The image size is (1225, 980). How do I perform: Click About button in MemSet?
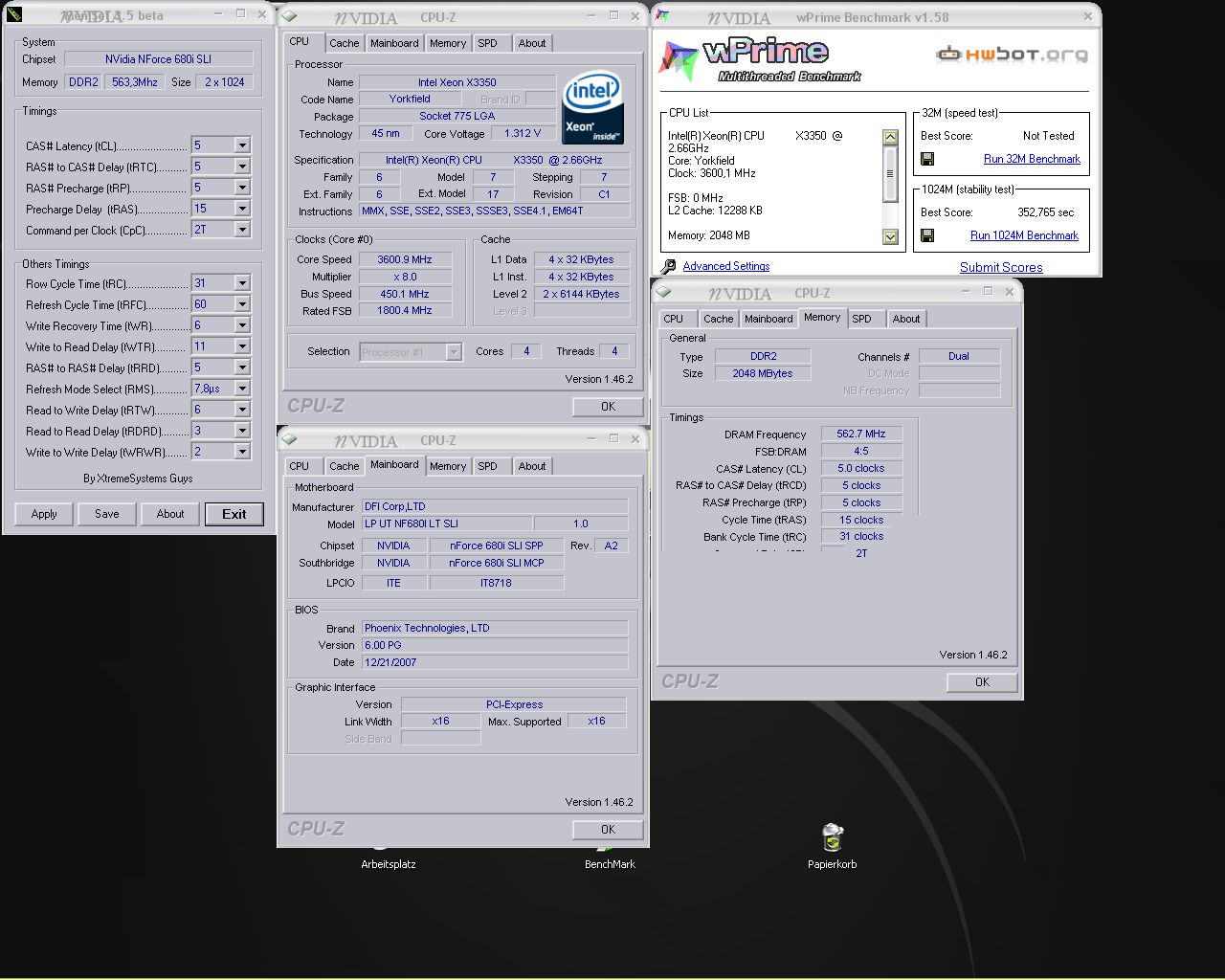pyautogui.click(x=170, y=514)
